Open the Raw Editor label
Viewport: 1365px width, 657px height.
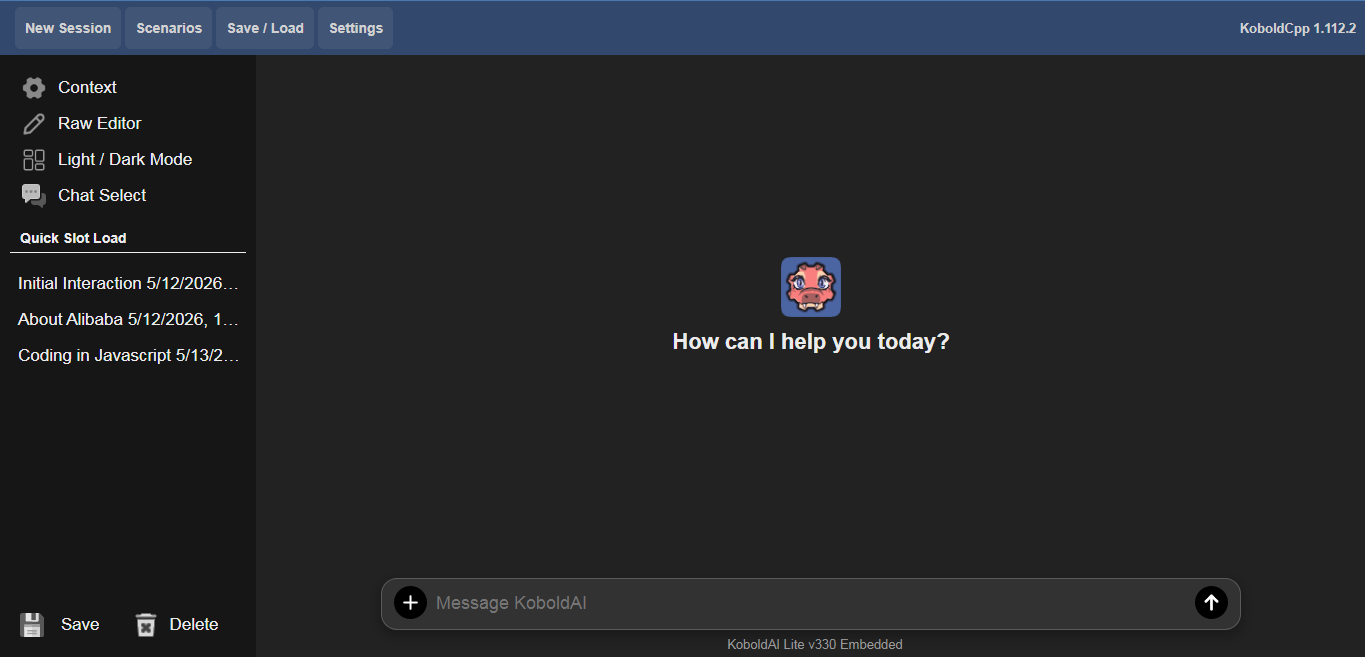point(100,124)
